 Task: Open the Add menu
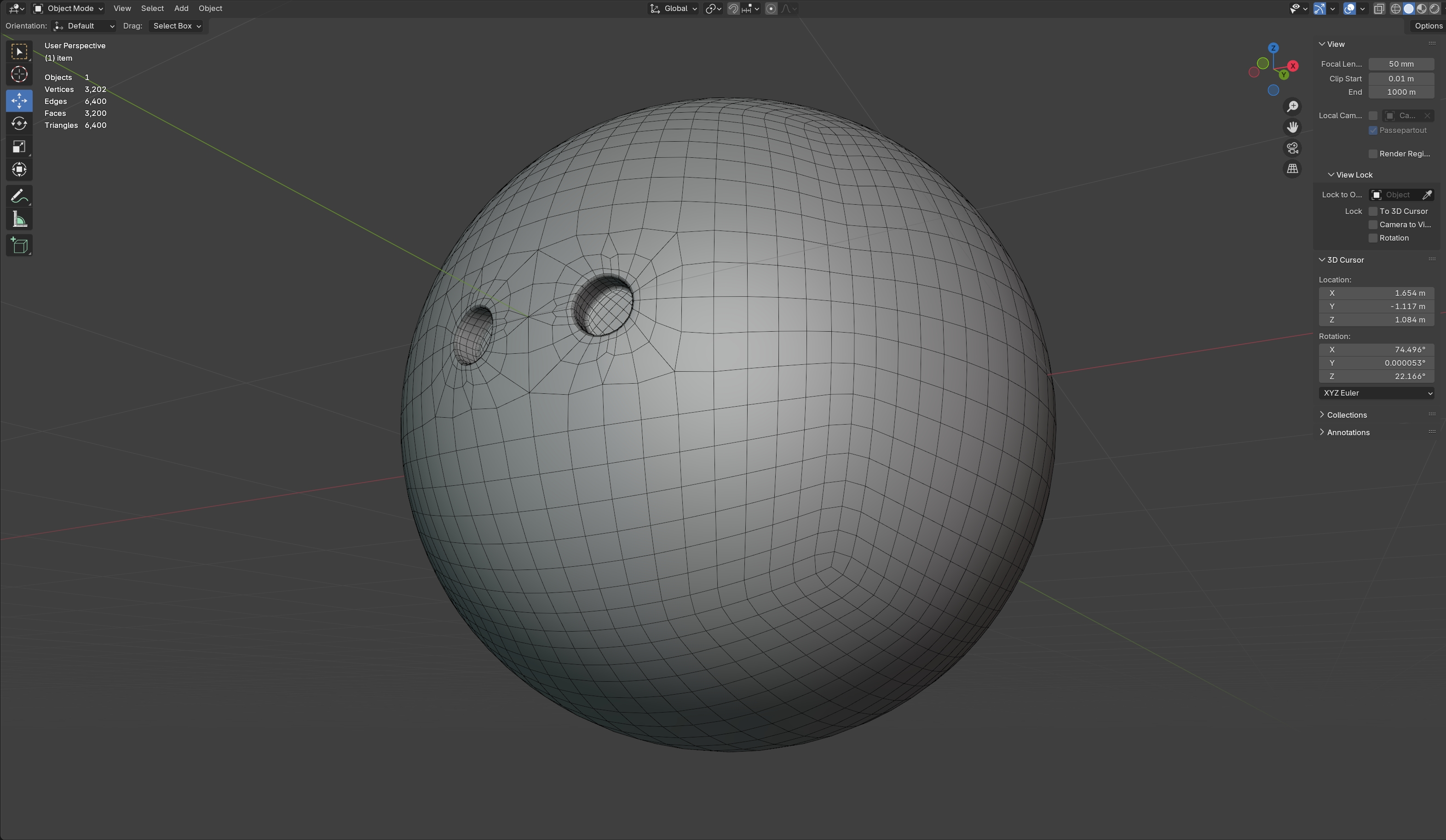(x=181, y=9)
